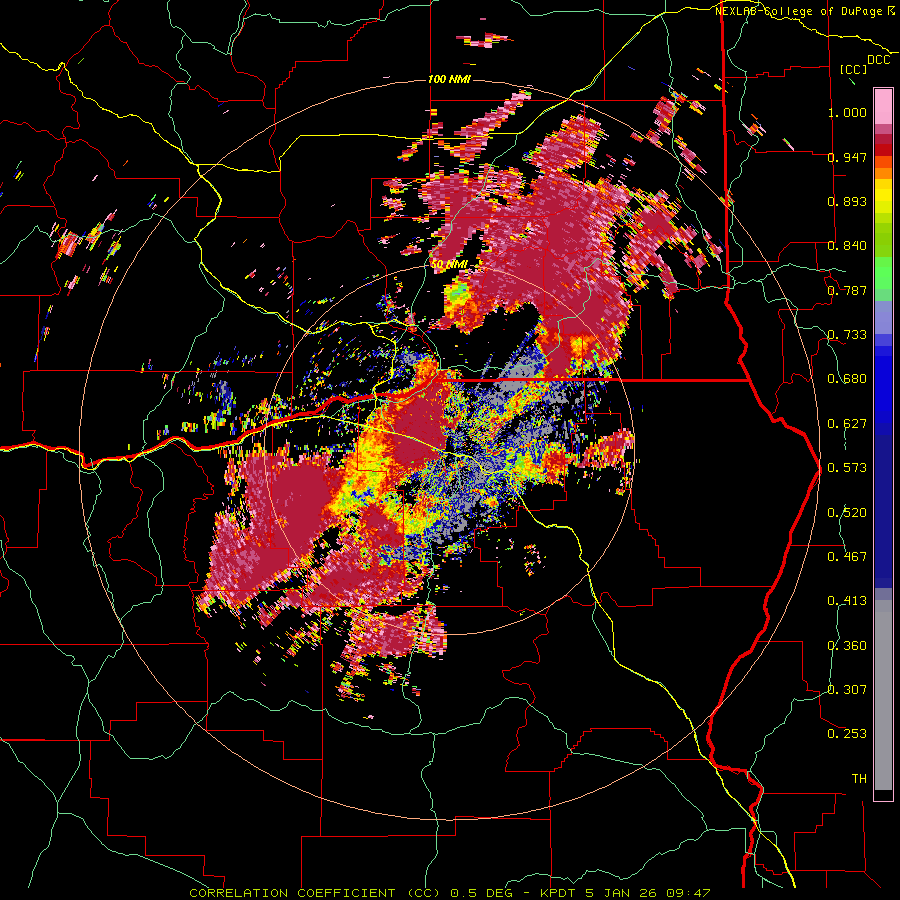Click the 'KPDT' radar site identifier

pyautogui.click(x=559, y=893)
